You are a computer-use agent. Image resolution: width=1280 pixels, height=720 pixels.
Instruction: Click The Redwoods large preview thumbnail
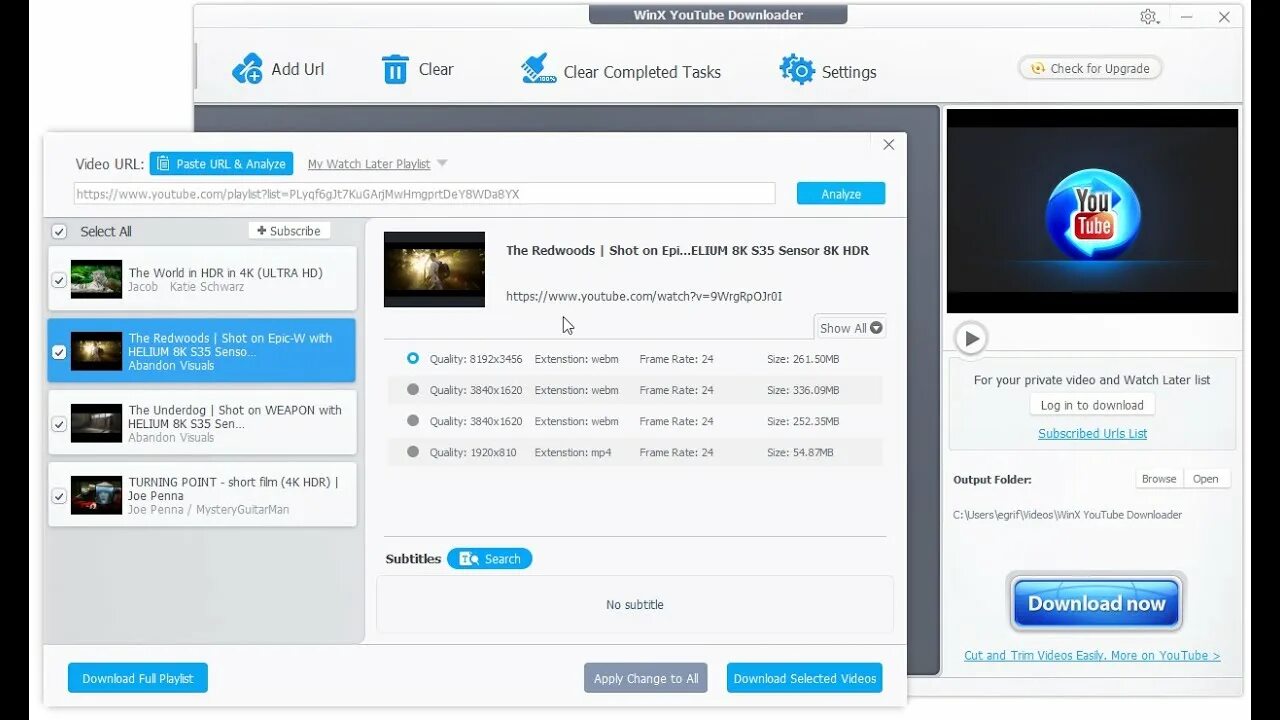click(x=434, y=269)
